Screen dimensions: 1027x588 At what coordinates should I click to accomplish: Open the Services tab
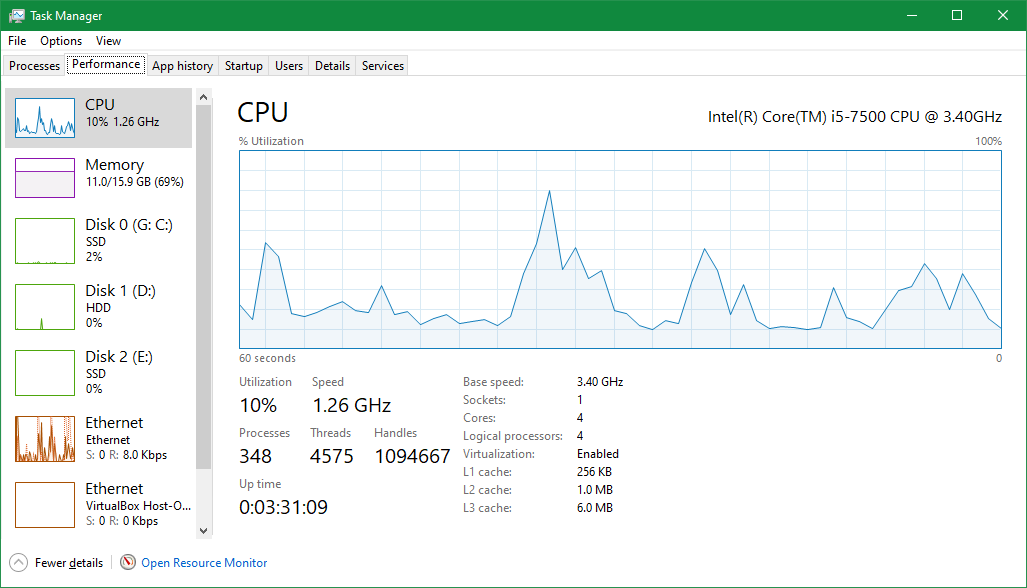click(381, 65)
